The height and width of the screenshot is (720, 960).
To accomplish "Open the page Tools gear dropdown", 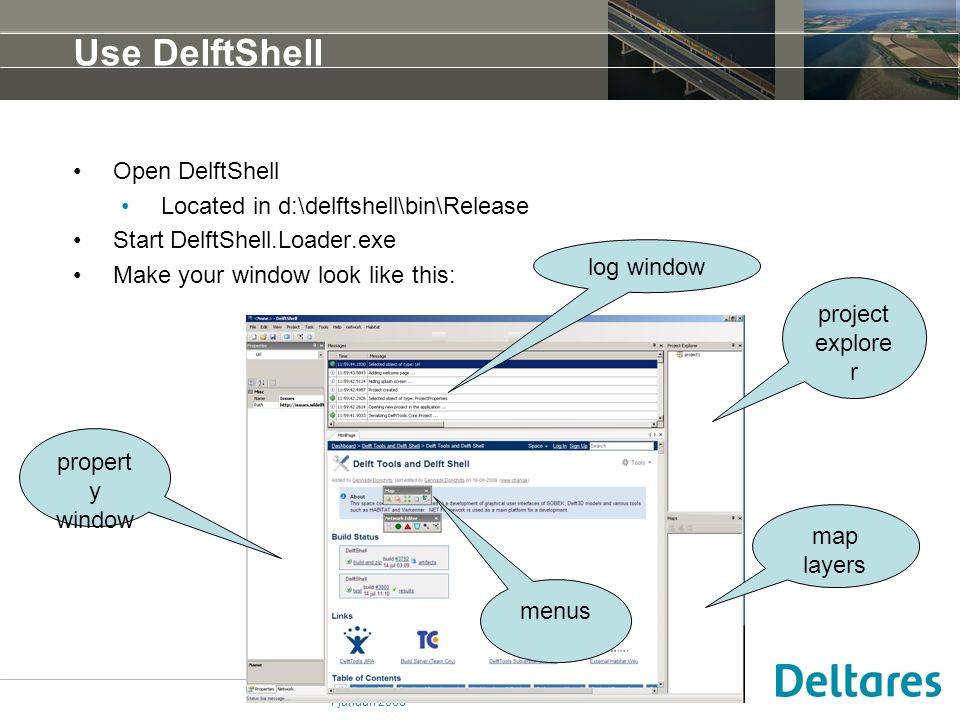I will pos(637,462).
